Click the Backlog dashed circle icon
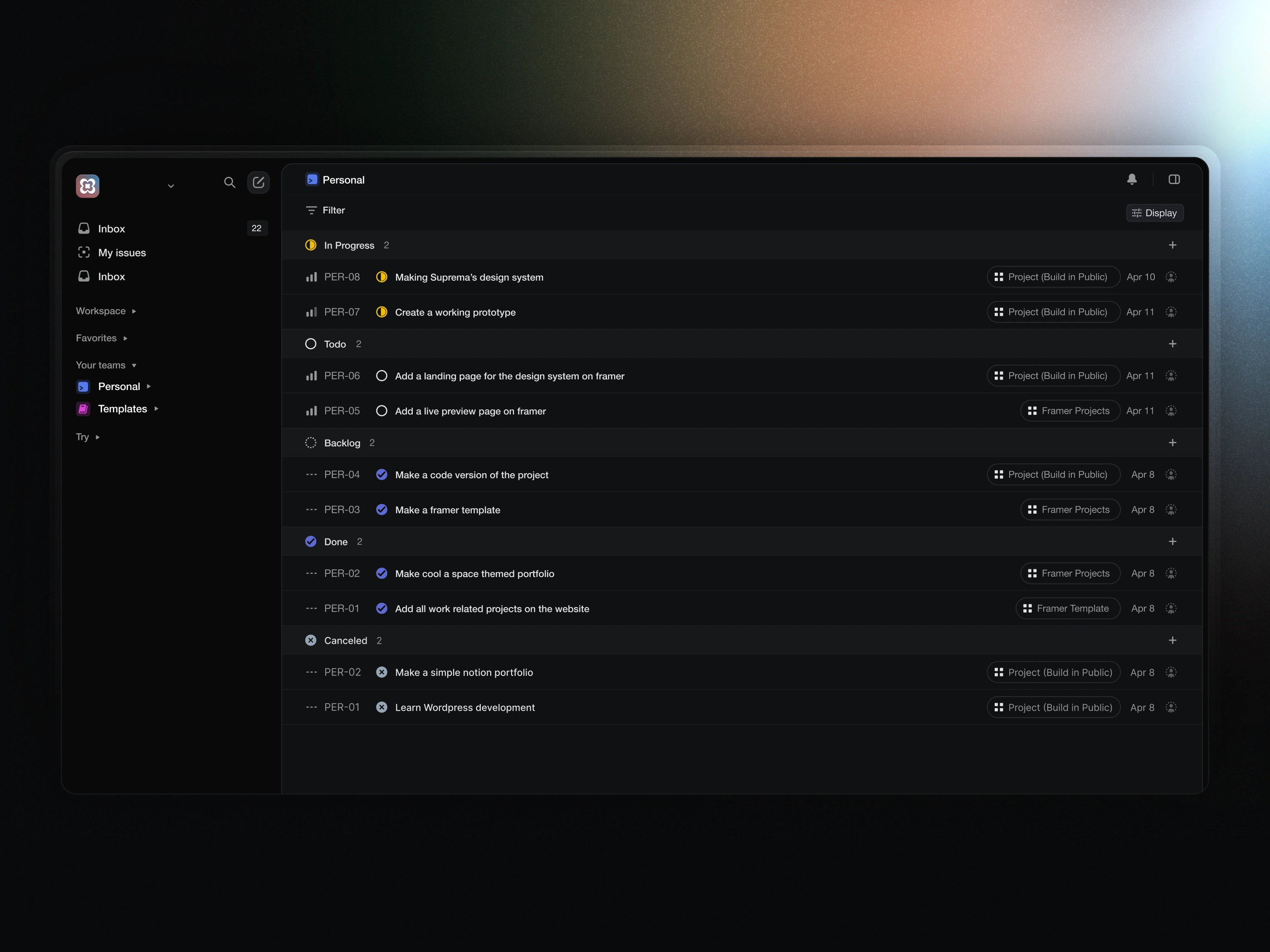This screenshot has height=952, width=1270. 311,442
